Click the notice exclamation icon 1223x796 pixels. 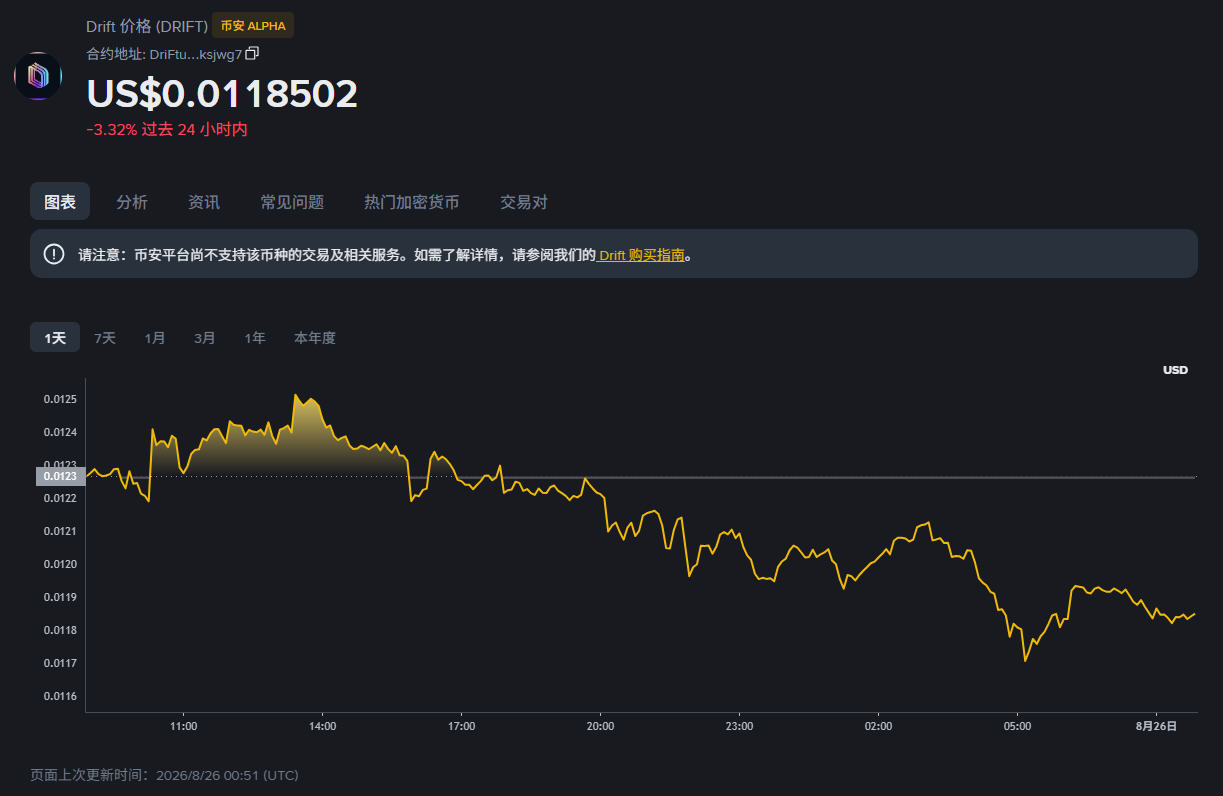point(54,254)
